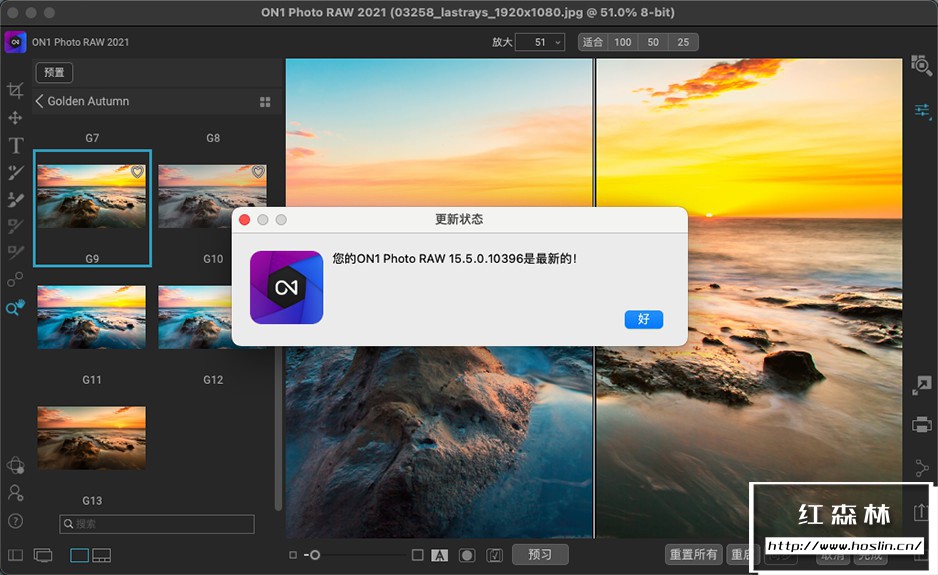Select the G11 preset thumbnail
938x575 pixels.
pos(92,317)
